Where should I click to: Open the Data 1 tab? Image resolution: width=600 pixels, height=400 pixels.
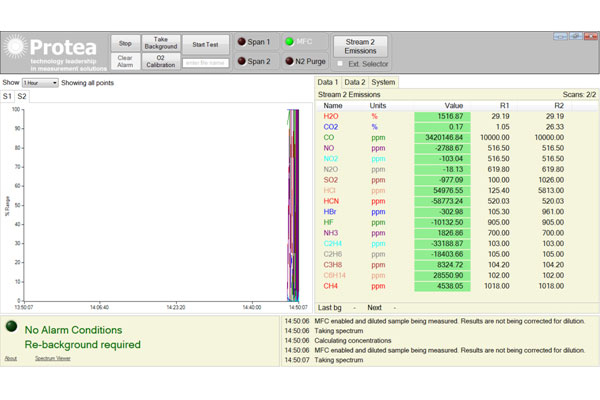click(x=328, y=82)
